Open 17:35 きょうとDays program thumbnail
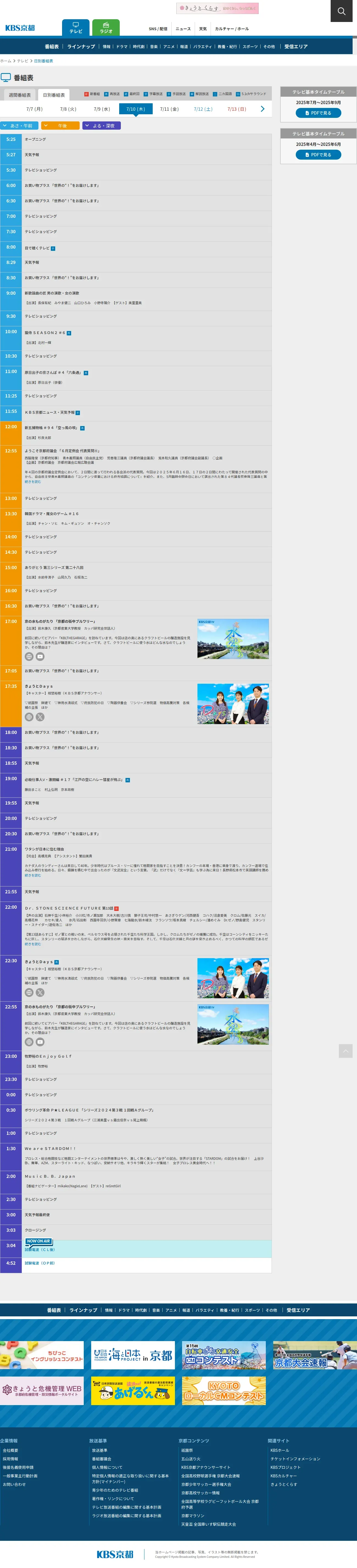Image resolution: width=357 pixels, height=1568 pixels. [233, 704]
